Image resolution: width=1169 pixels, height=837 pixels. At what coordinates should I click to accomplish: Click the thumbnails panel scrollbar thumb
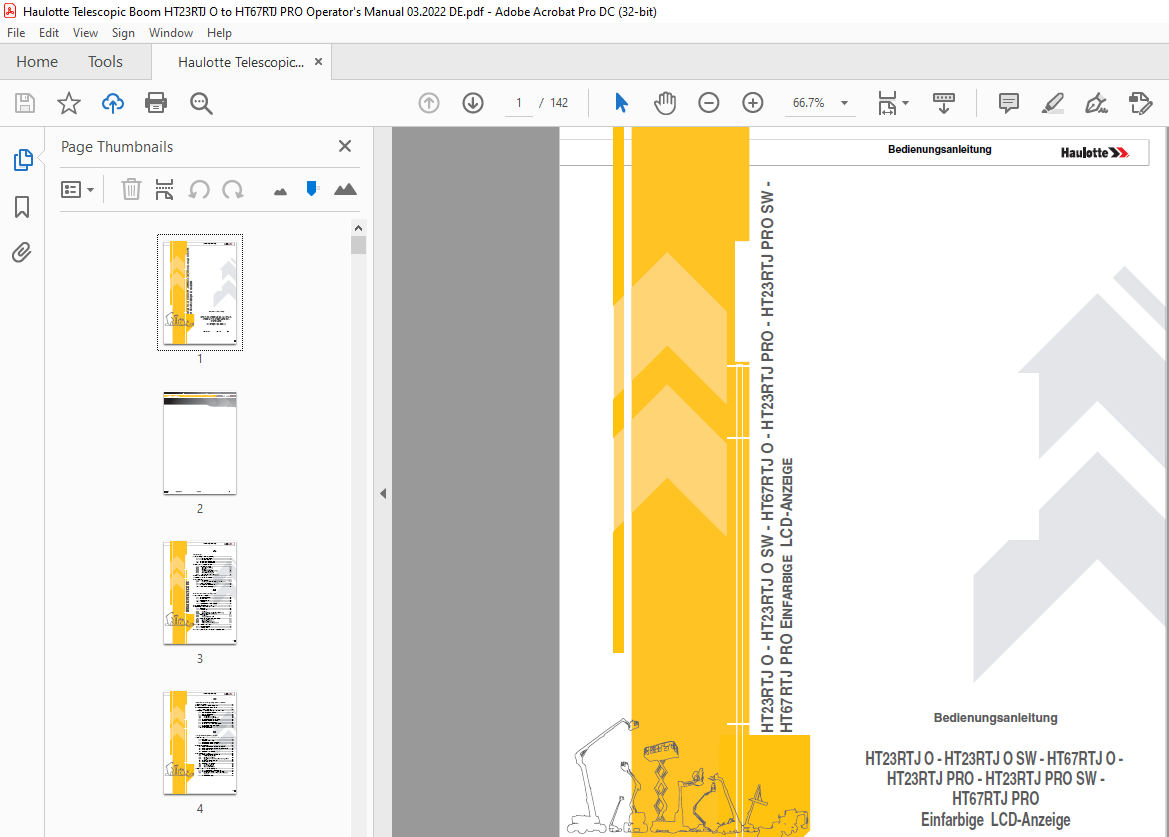[359, 245]
